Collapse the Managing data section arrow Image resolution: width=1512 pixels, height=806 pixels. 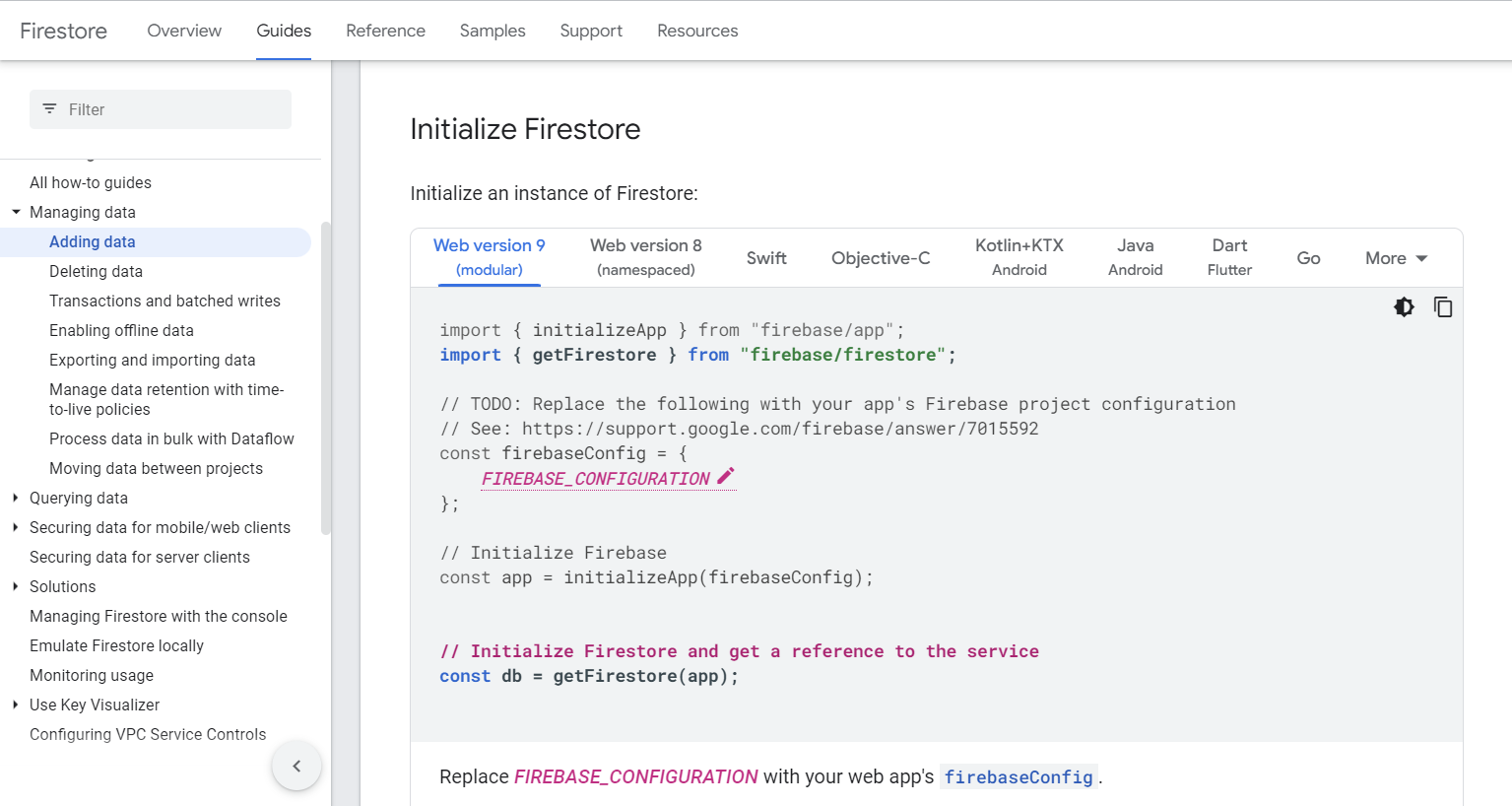pos(16,212)
